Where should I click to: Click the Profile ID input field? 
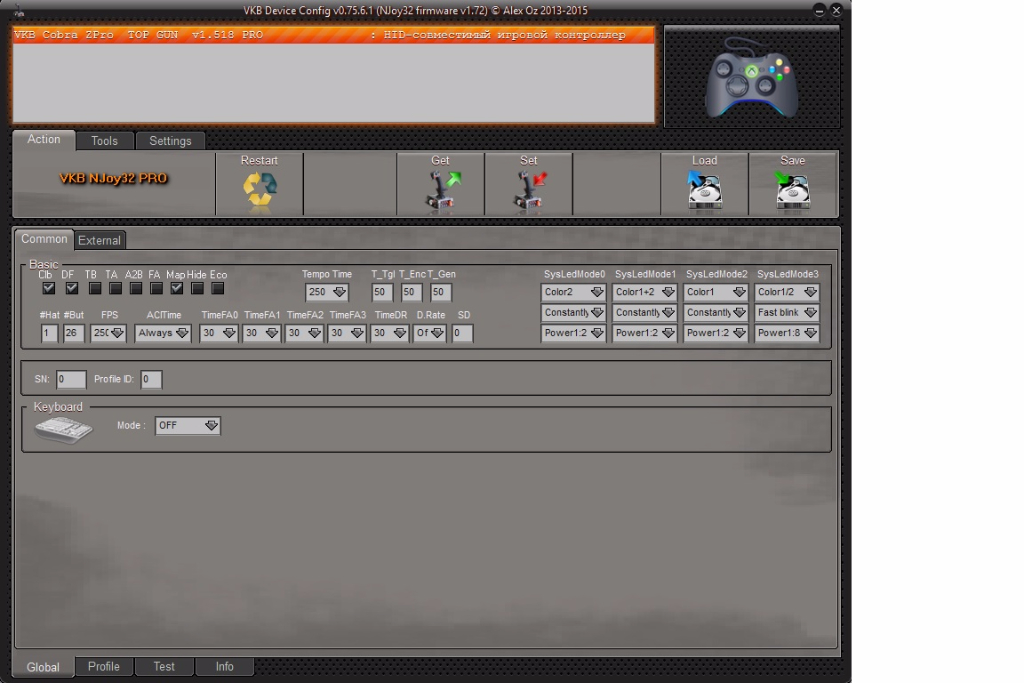151,379
